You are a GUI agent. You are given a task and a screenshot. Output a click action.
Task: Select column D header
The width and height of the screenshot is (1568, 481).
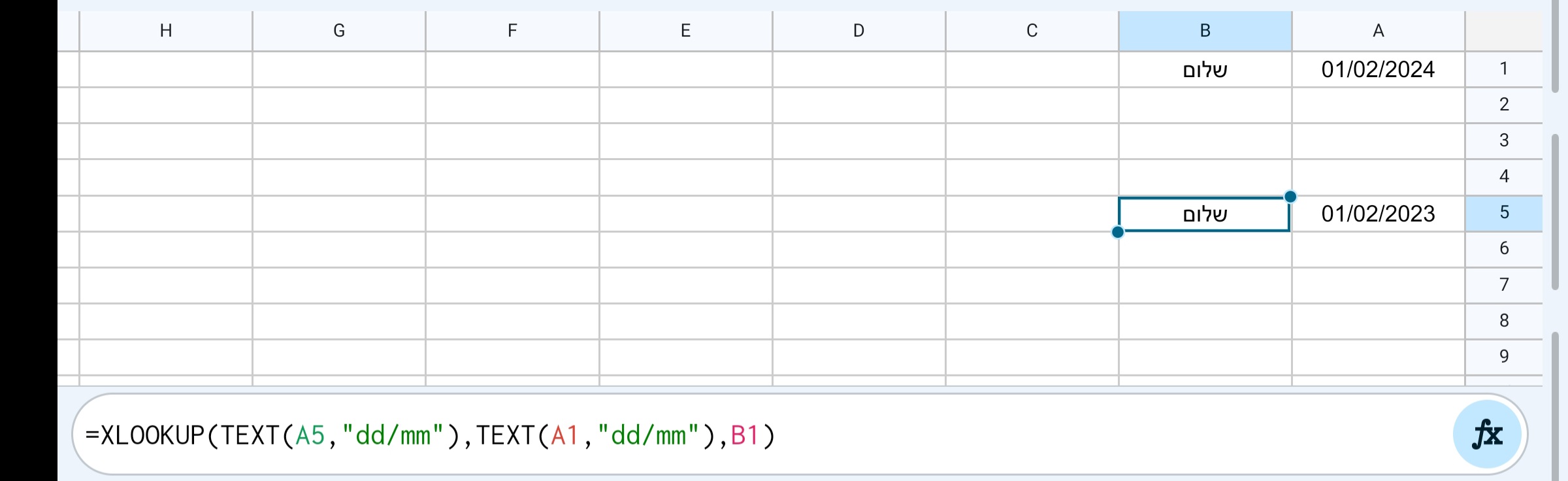point(858,31)
